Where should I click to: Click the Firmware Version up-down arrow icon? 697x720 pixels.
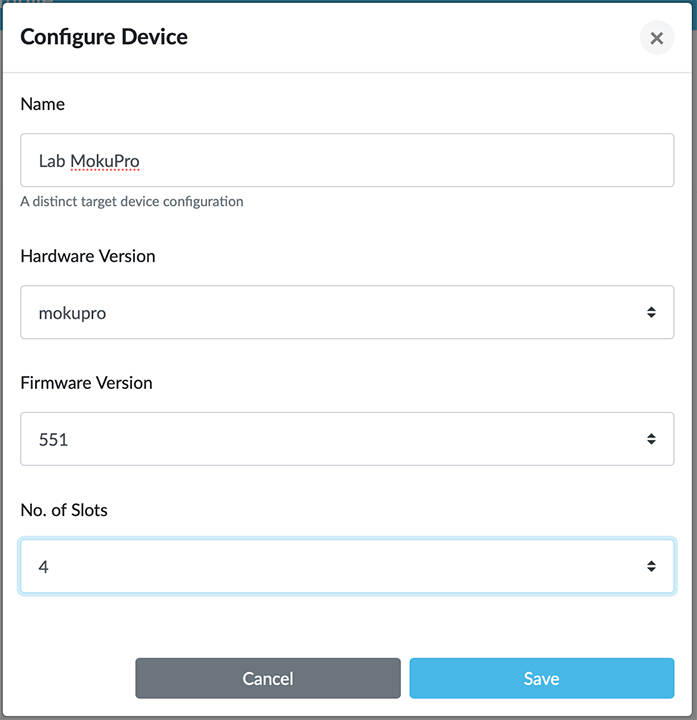point(651,439)
